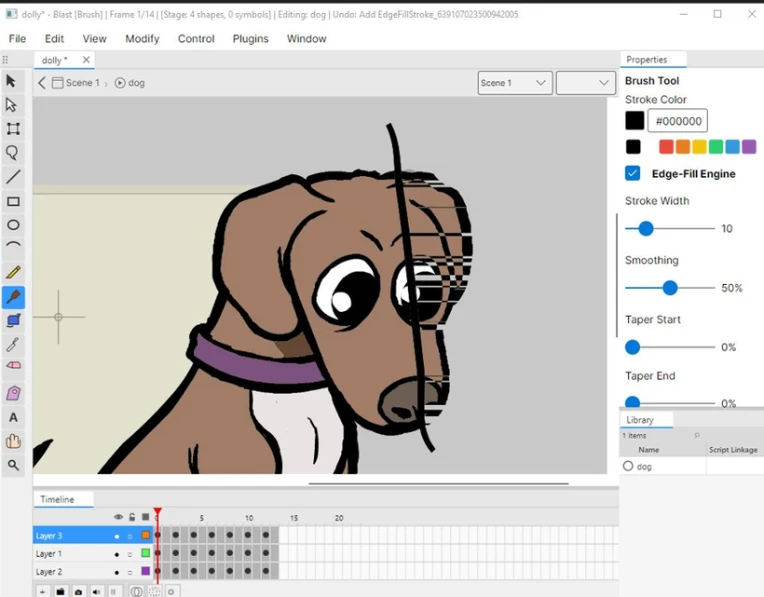Click the Smoothing slider handle

click(x=670, y=288)
